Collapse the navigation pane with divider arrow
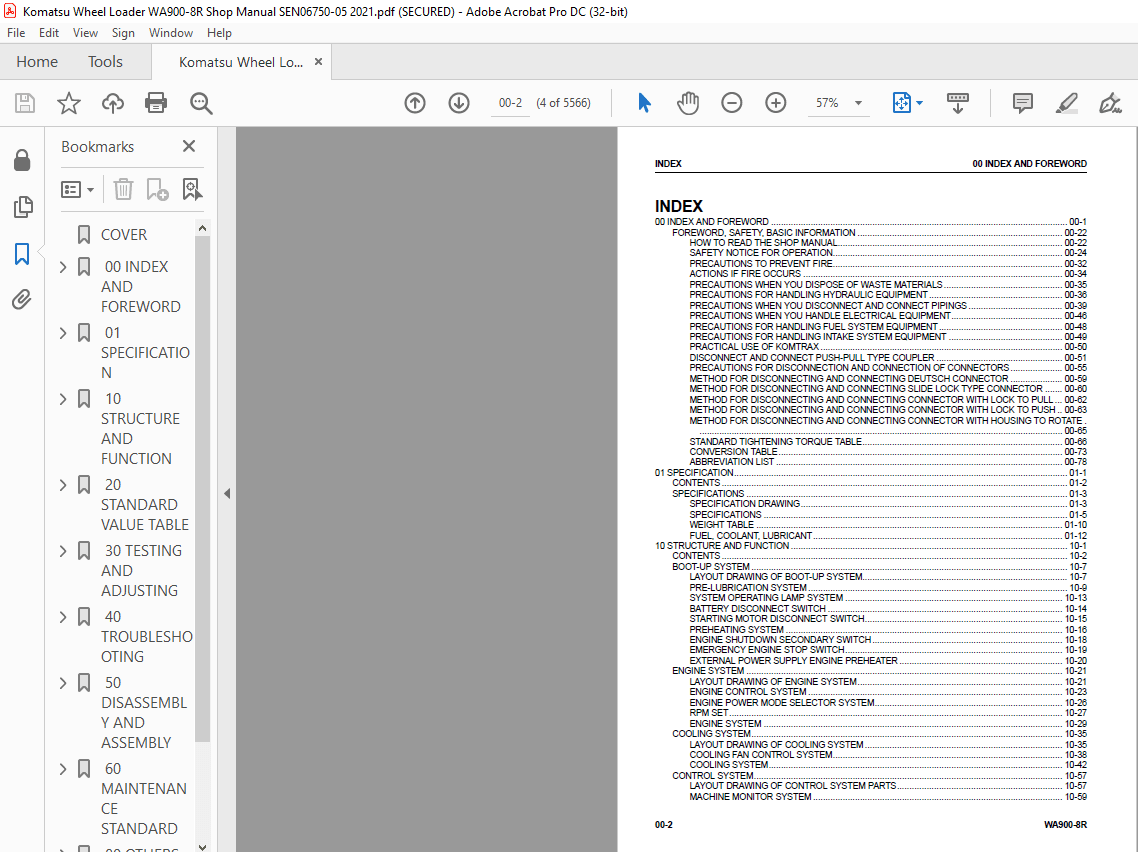This screenshot has width=1138, height=852. click(x=226, y=493)
